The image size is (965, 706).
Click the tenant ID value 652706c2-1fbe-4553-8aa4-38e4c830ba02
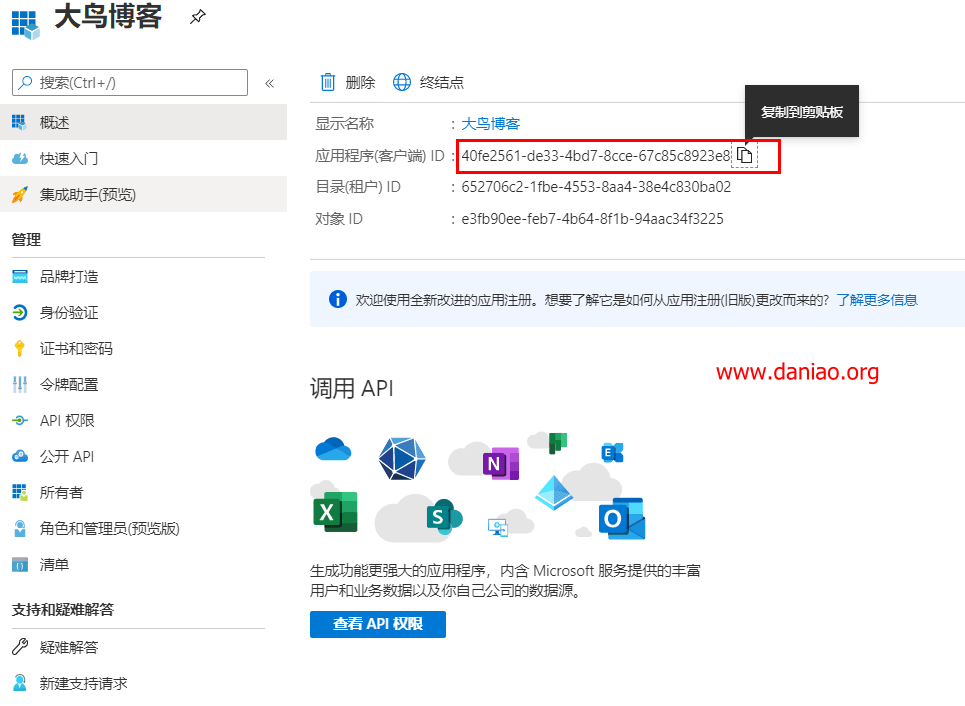596,187
